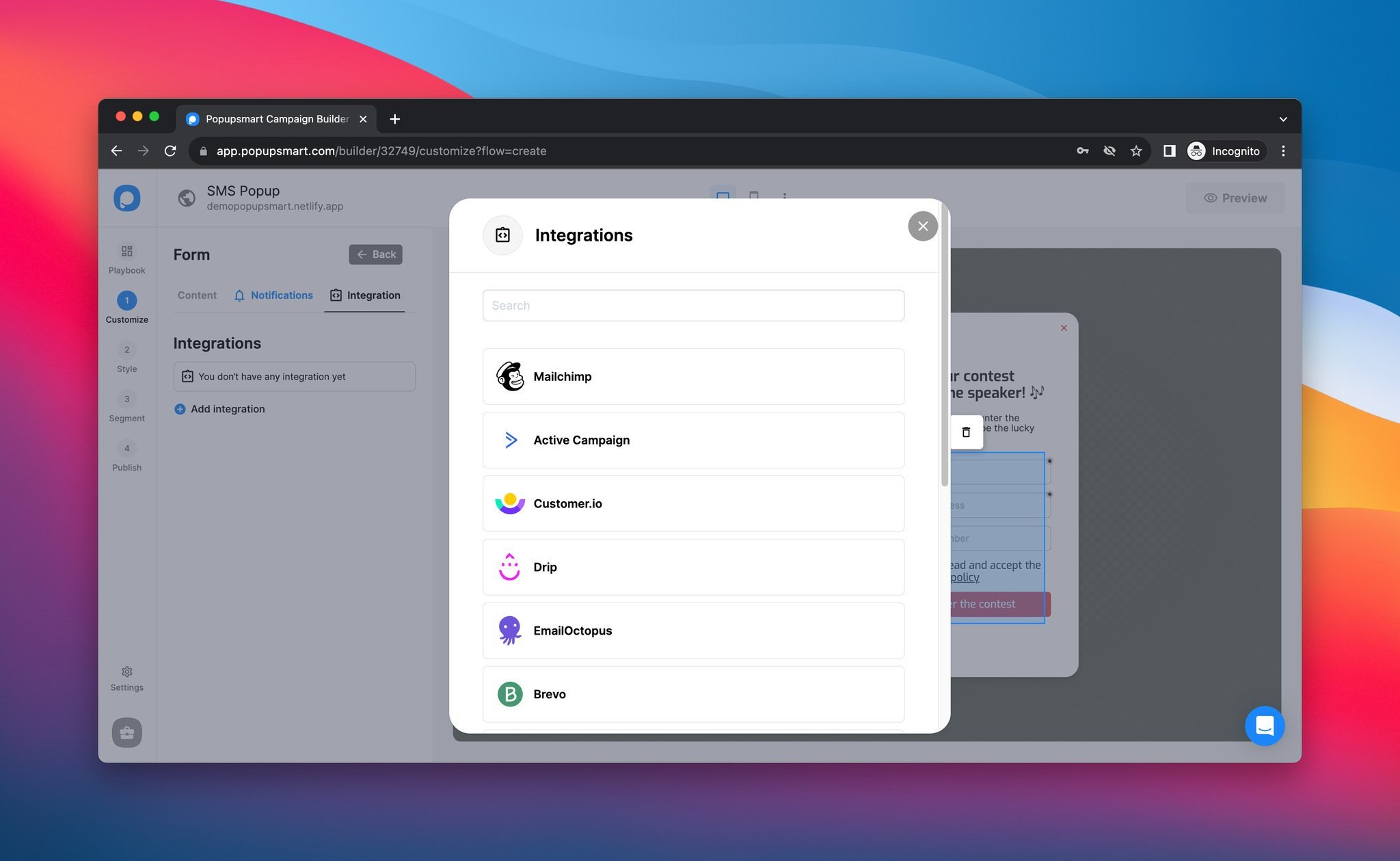Click the Popupsmart logo in sidebar
The image size is (1400, 861).
point(127,197)
